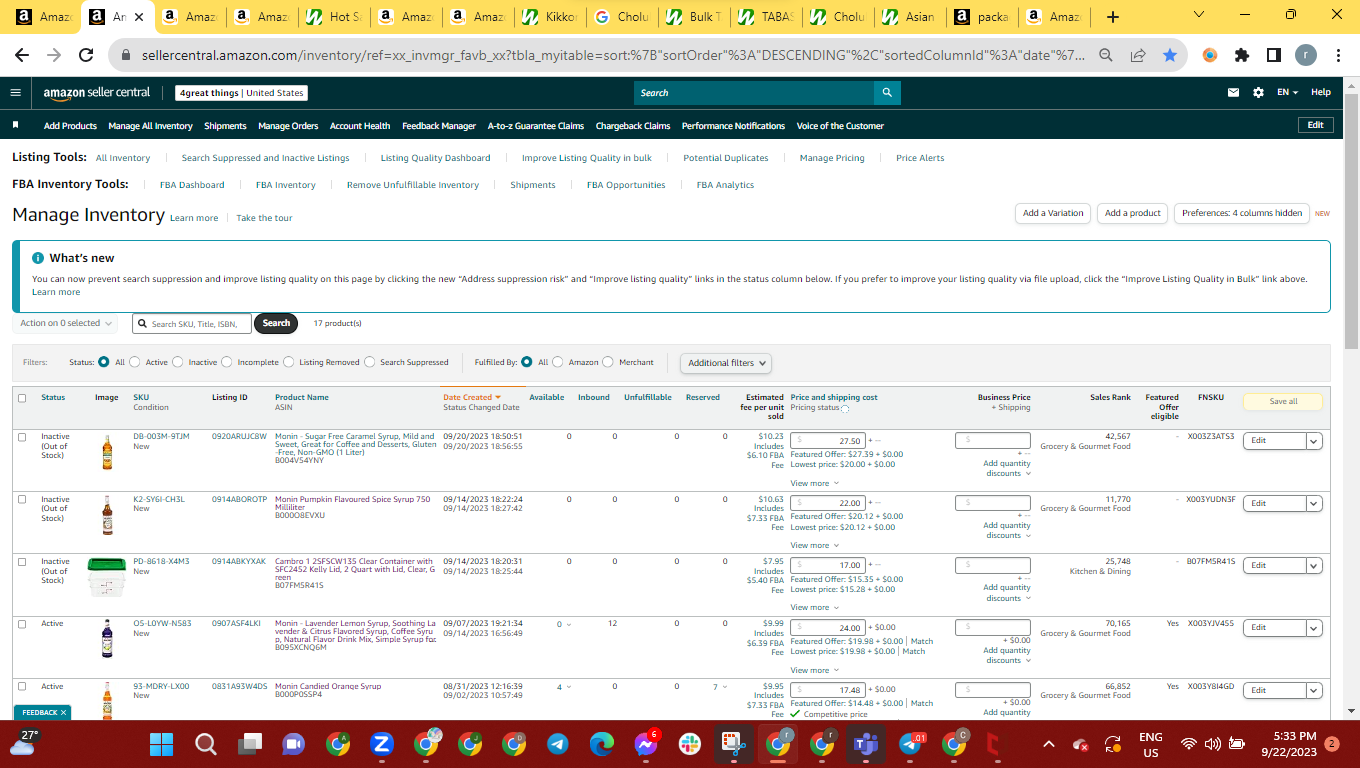Click the Business Price field in the Lavender Lemon Syrup row

pyautogui.click(x=992, y=628)
